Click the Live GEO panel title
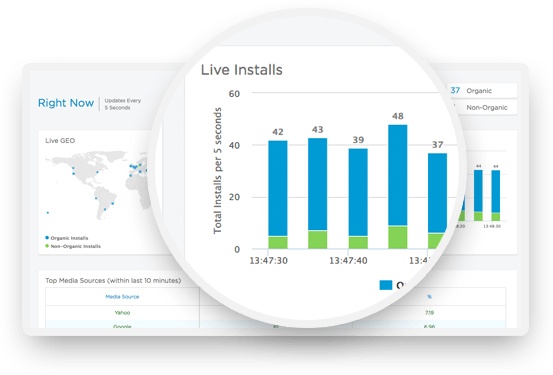The image size is (553, 375). (x=60, y=141)
